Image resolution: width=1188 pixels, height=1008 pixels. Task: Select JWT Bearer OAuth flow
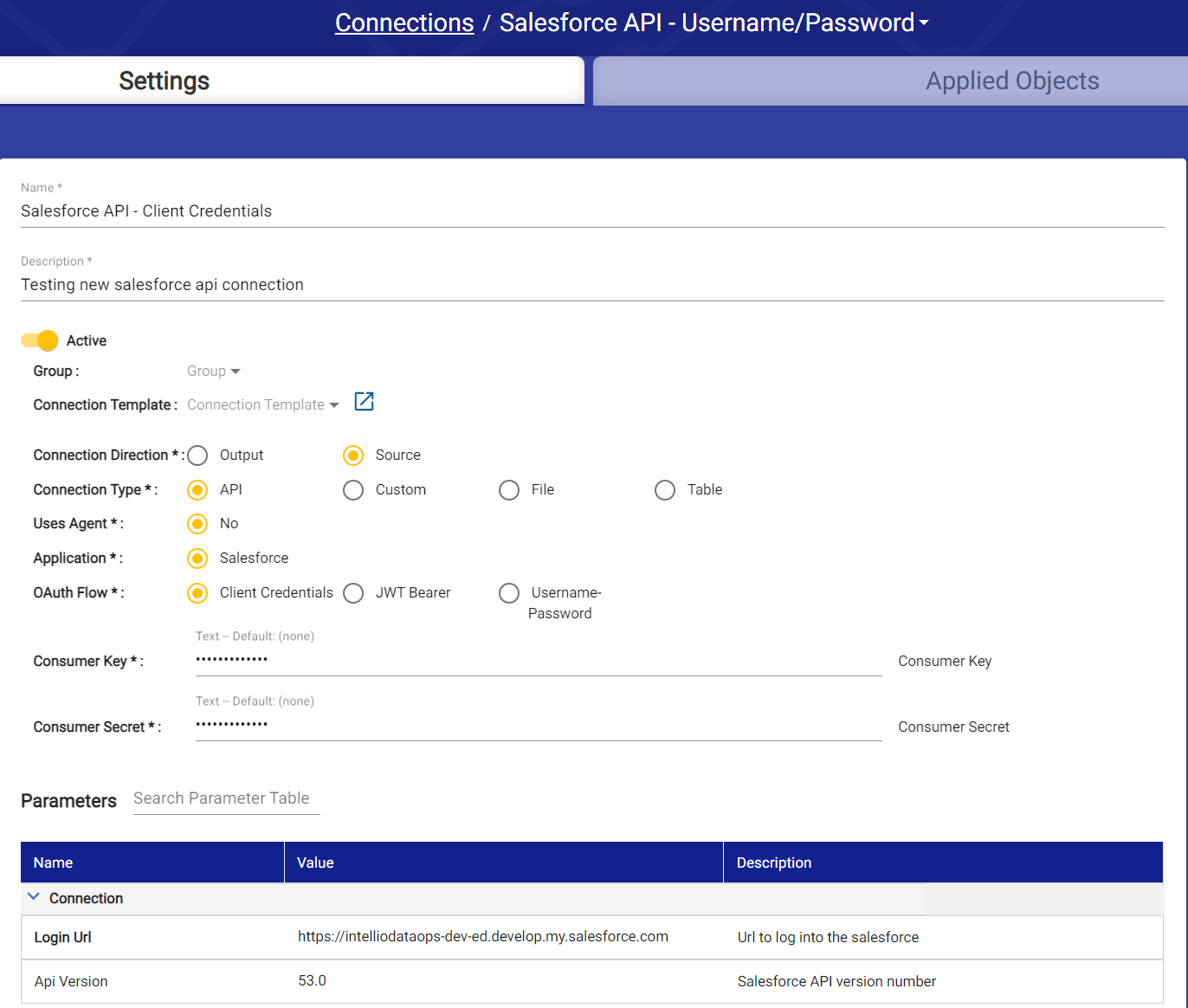[353, 593]
